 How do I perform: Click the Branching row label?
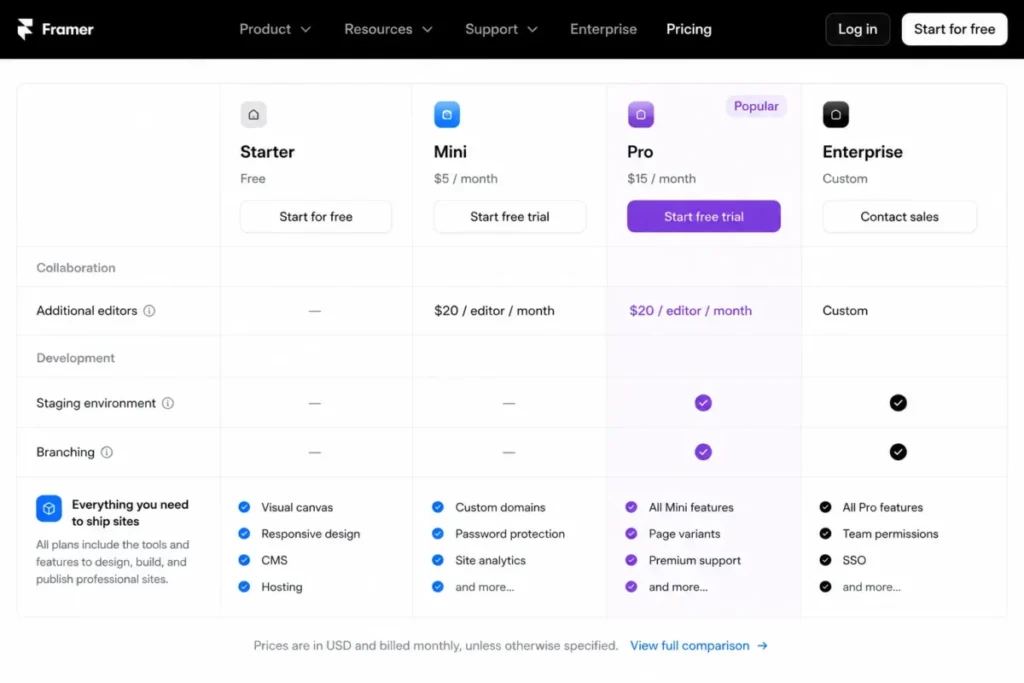(x=65, y=453)
